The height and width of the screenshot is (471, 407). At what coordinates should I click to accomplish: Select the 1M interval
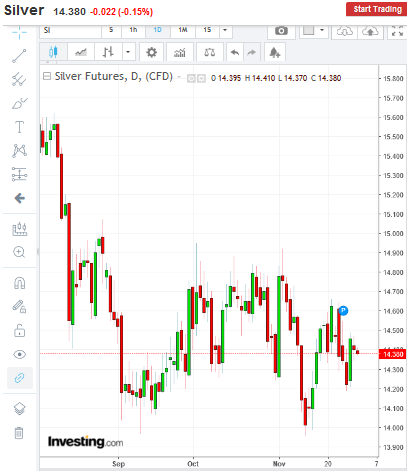click(183, 30)
